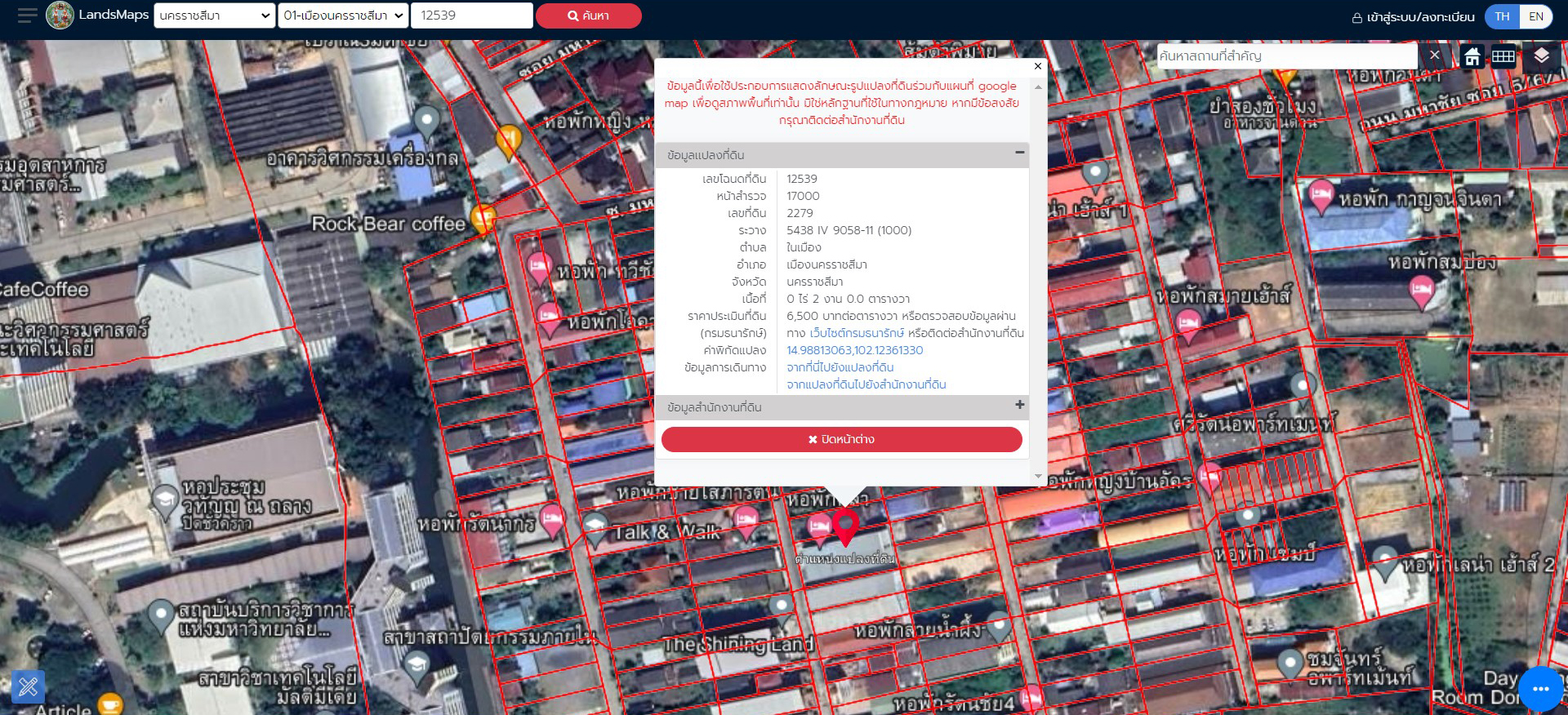Open the blue chat bubble button
Viewport: 1568px width, 715px height.
tap(1540, 689)
